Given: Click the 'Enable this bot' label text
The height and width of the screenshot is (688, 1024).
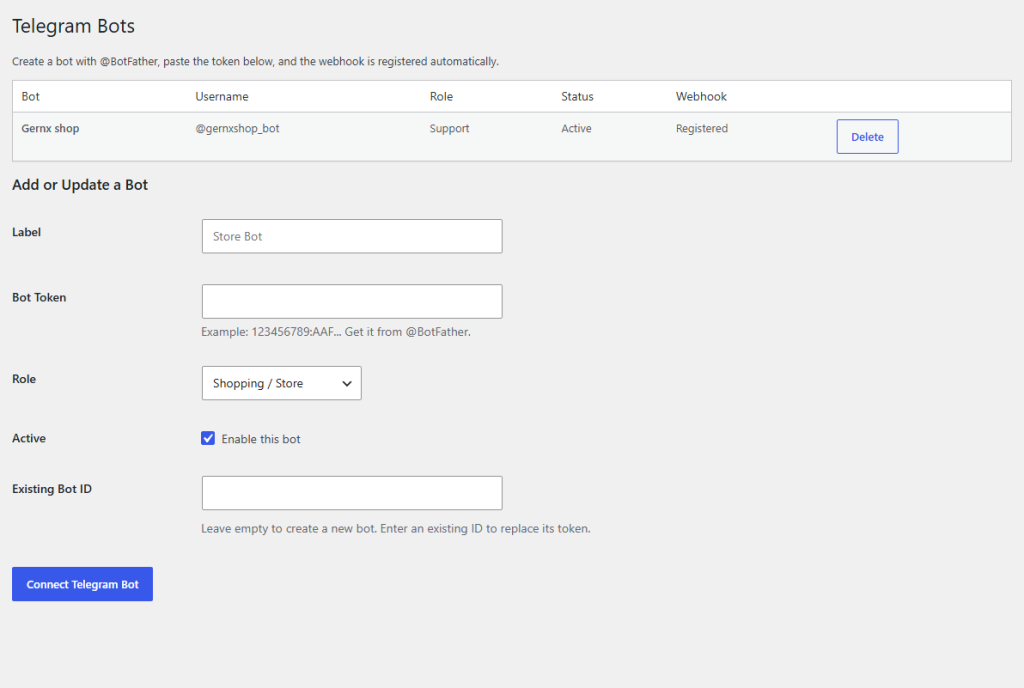Looking at the screenshot, I should click(x=261, y=439).
